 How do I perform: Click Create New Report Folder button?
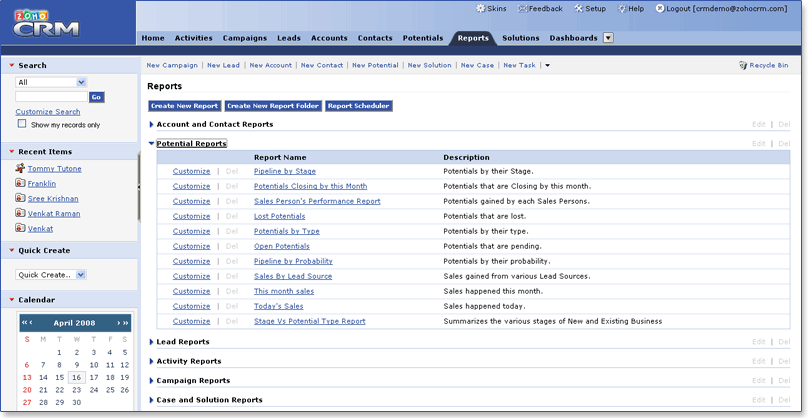273,106
